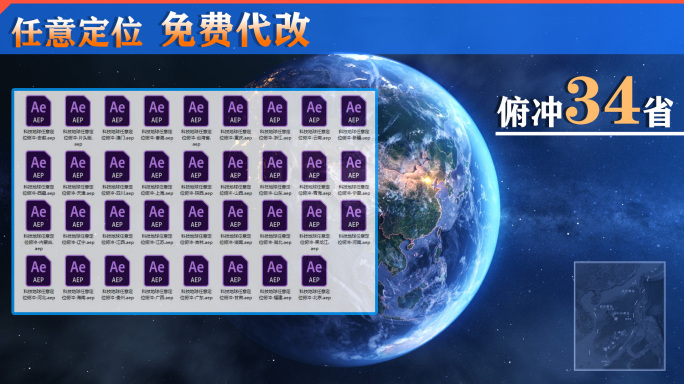
Task: Click the 江西.aep After Effects file
Action: tap(117, 216)
